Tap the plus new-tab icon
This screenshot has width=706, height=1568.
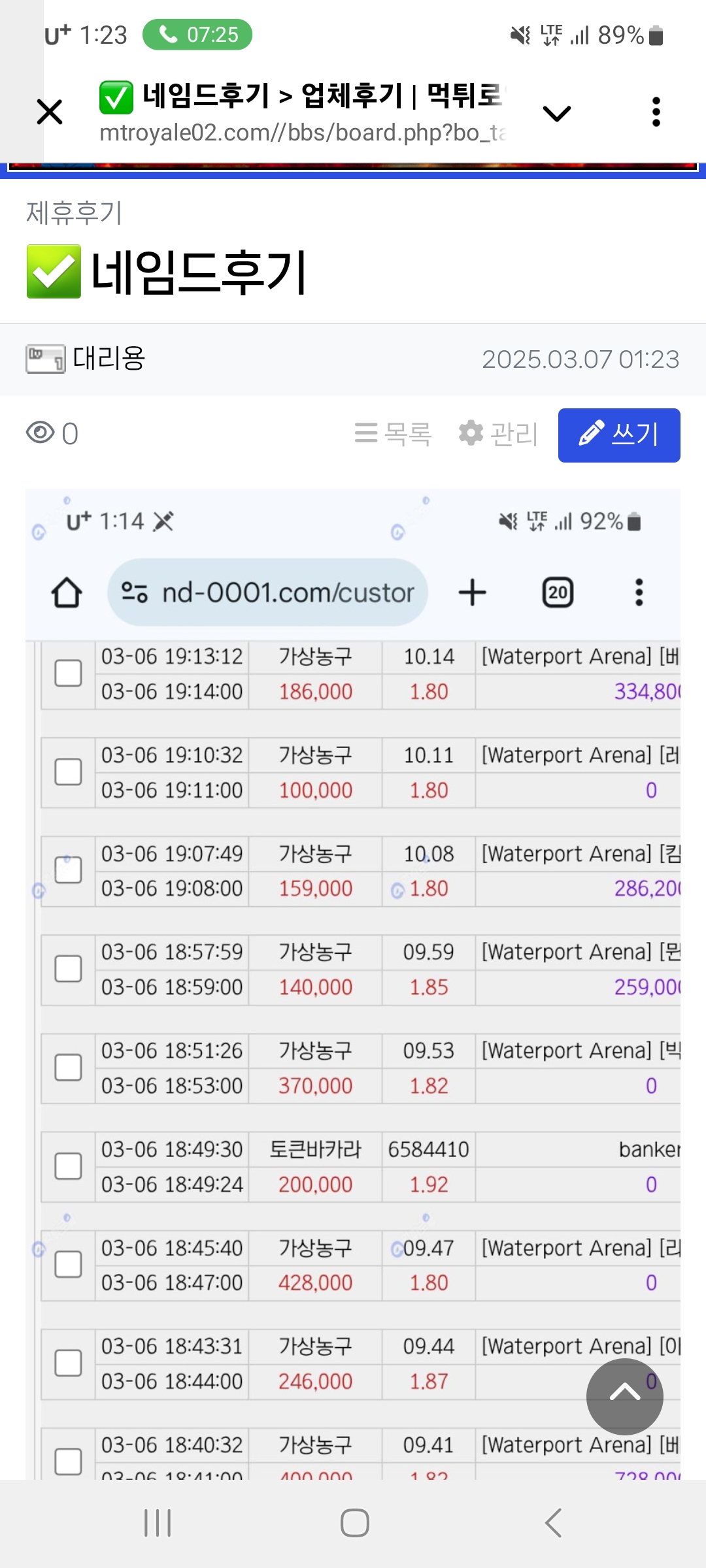coord(472,593)
